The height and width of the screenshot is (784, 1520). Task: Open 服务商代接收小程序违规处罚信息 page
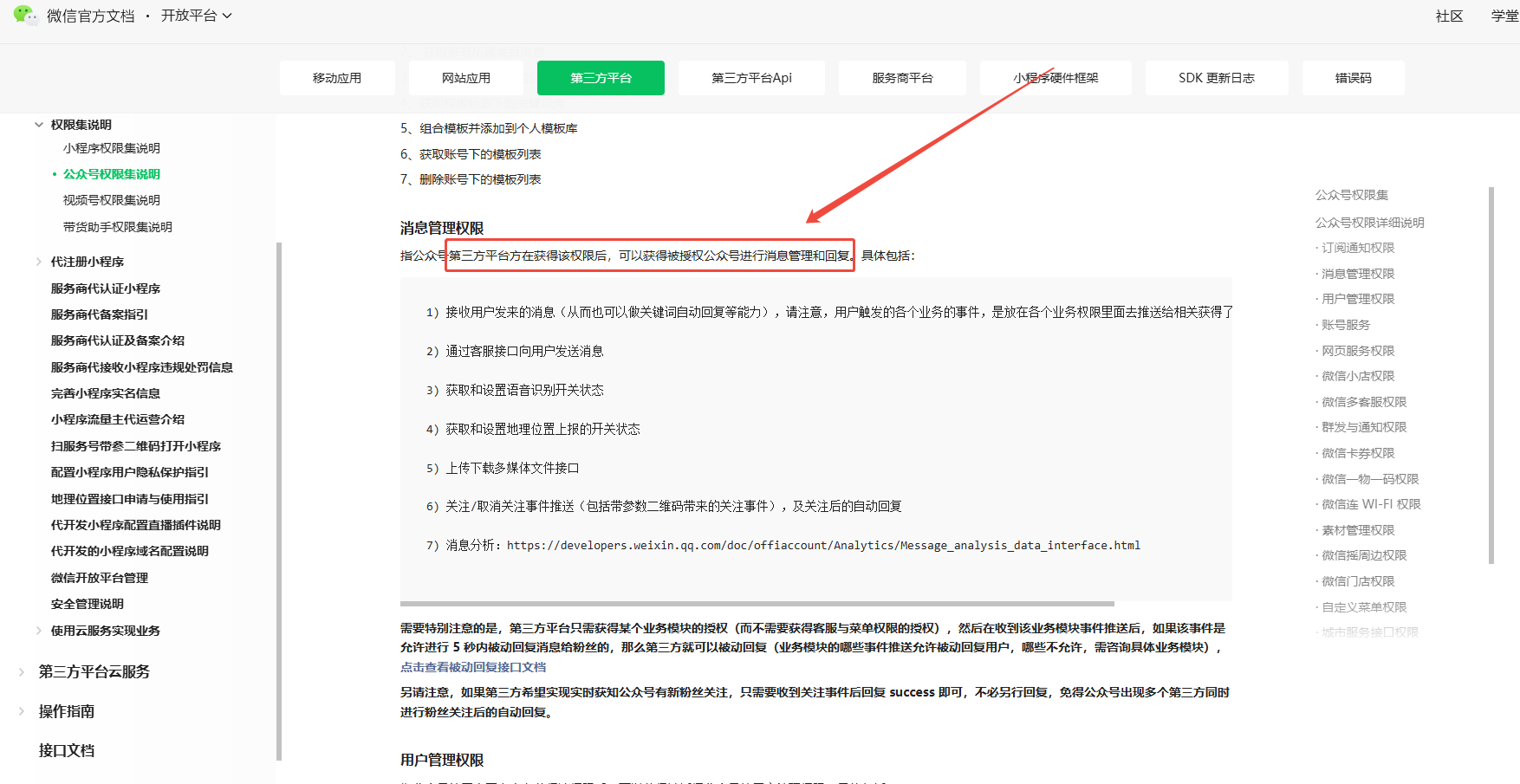pyautogui.click(x=142, y=367)
